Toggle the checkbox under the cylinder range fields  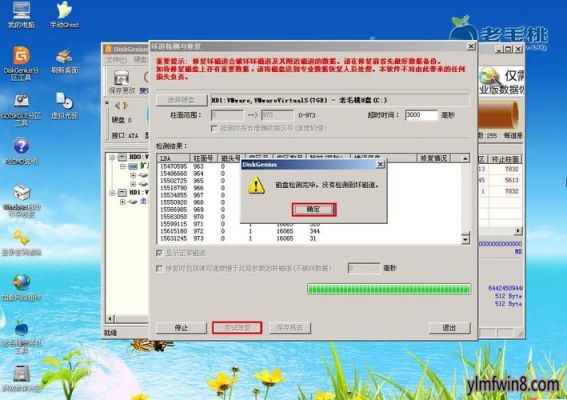click(214, 128)
